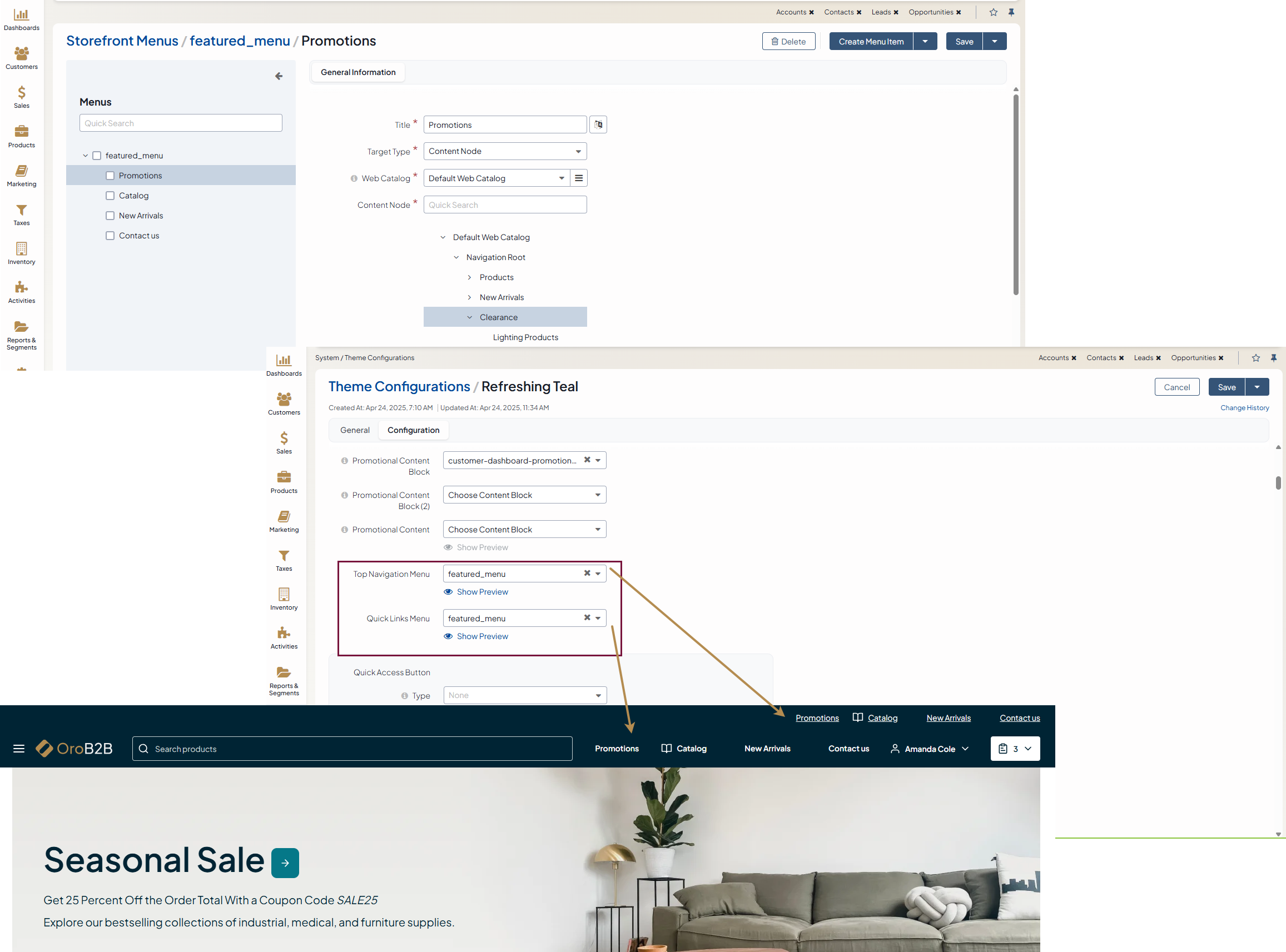Check the Promotions checkbox in the menu tree

click(x=110, y=176)
